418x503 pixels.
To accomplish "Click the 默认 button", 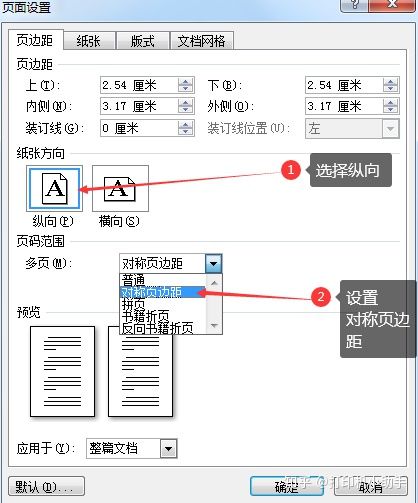I will coord(46,486).
